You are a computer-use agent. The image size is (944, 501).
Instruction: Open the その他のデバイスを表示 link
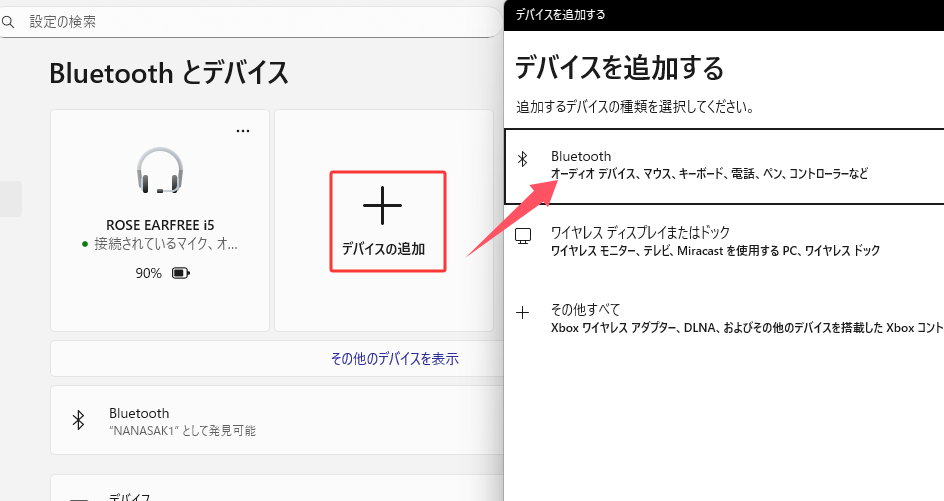(394, 359)
